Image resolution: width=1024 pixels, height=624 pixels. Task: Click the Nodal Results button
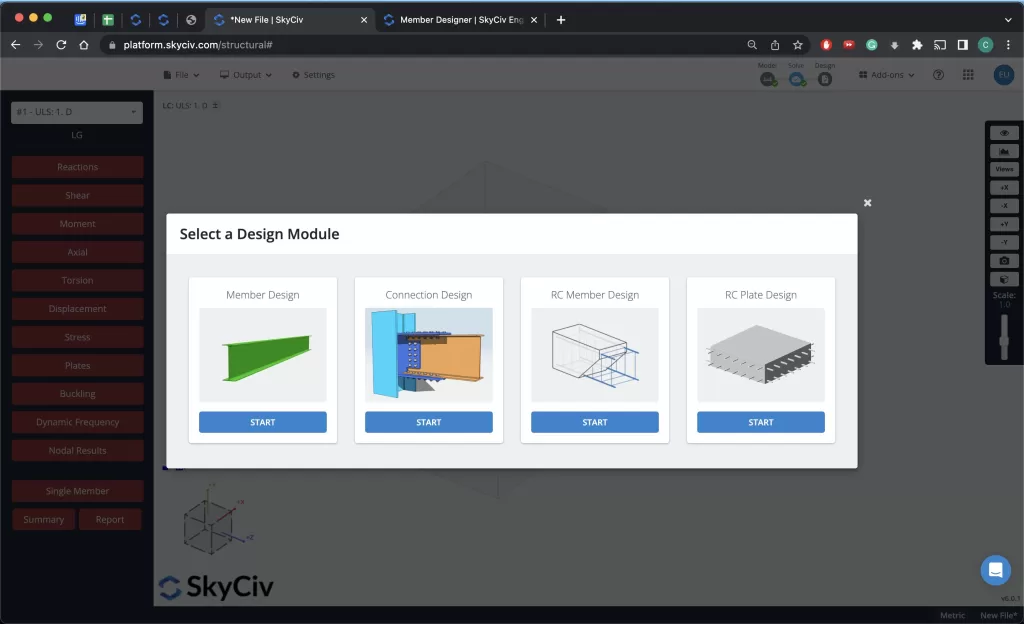pos(77,450)
